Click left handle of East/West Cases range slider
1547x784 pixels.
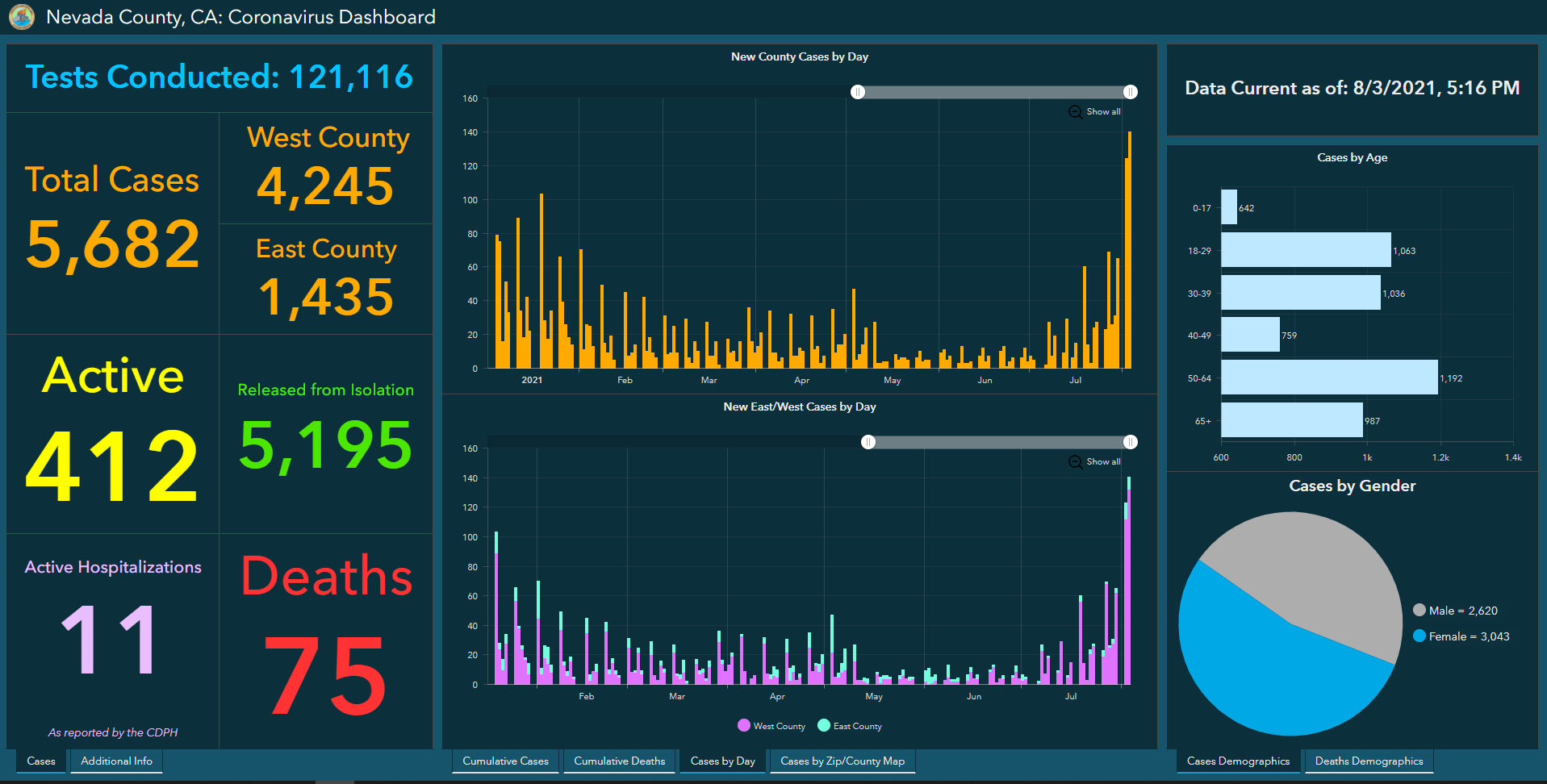point(868,442)
